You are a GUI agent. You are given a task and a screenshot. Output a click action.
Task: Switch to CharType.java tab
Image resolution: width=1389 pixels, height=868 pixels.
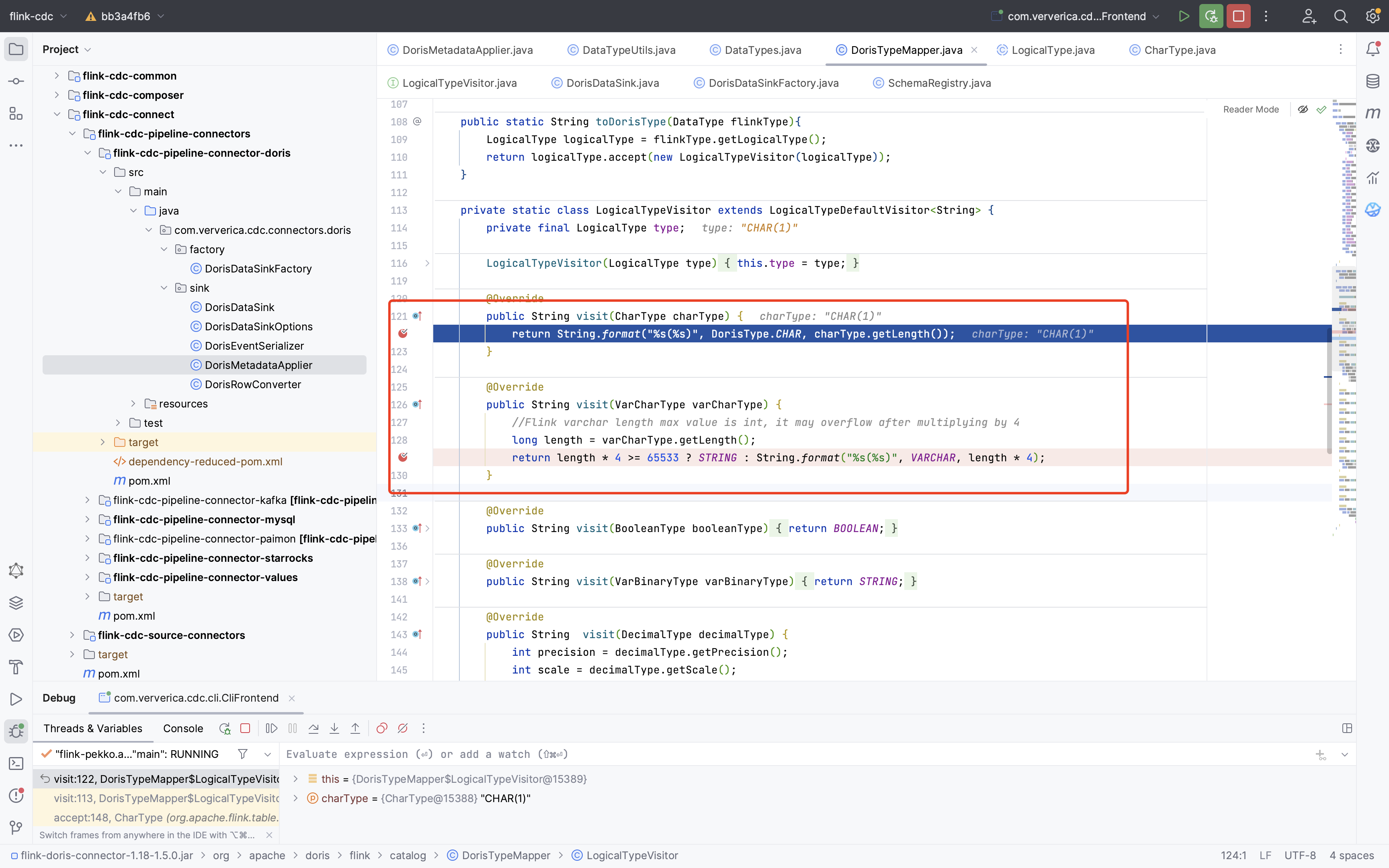click(1173, 50)
